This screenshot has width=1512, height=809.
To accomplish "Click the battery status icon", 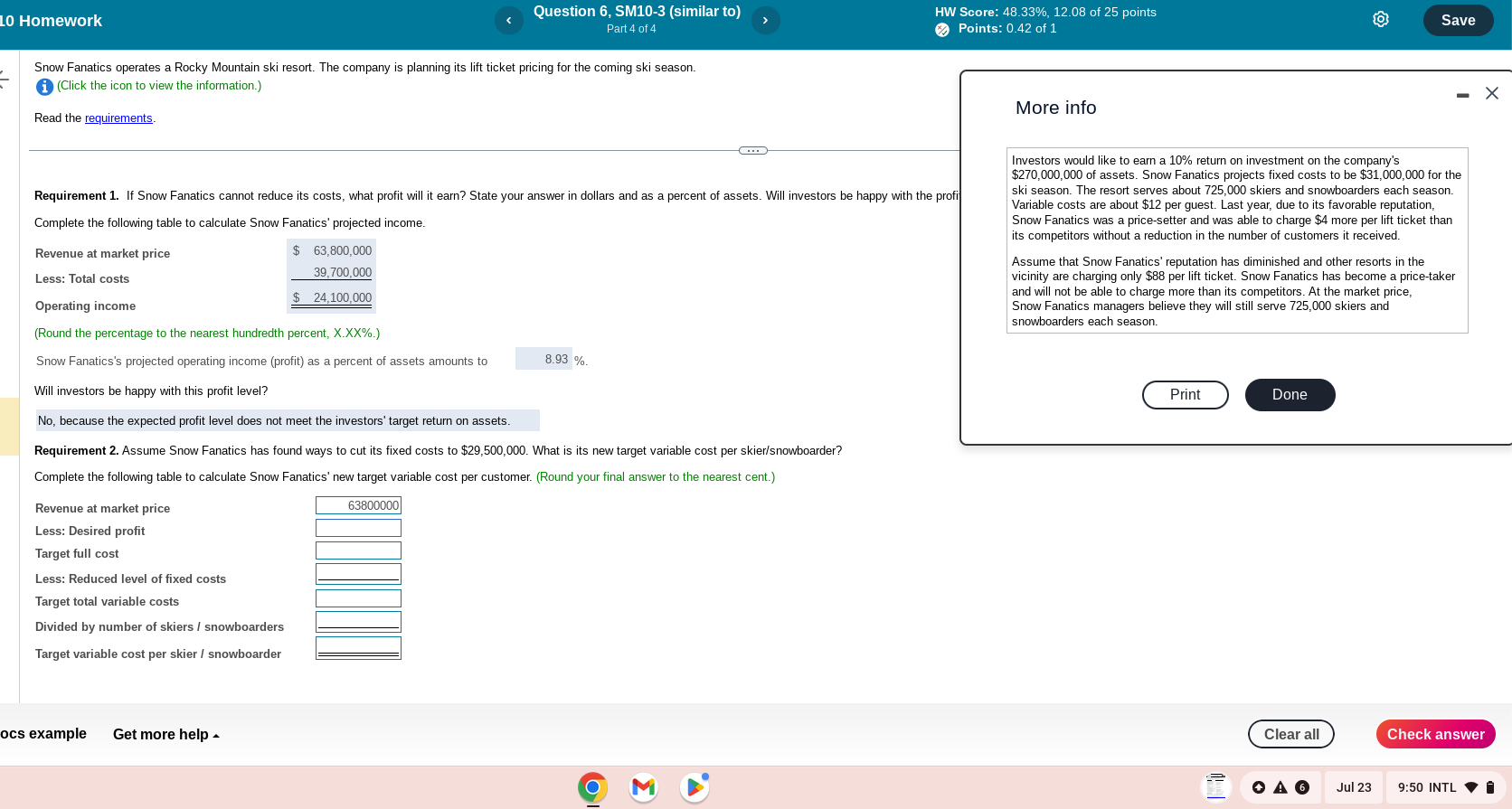I will tap(1490, 787).
